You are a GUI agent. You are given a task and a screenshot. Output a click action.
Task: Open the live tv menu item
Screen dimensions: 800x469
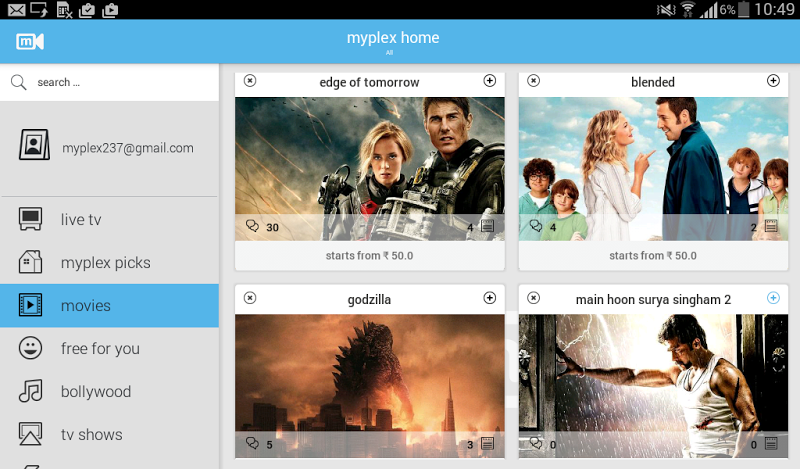click(109, 219)
